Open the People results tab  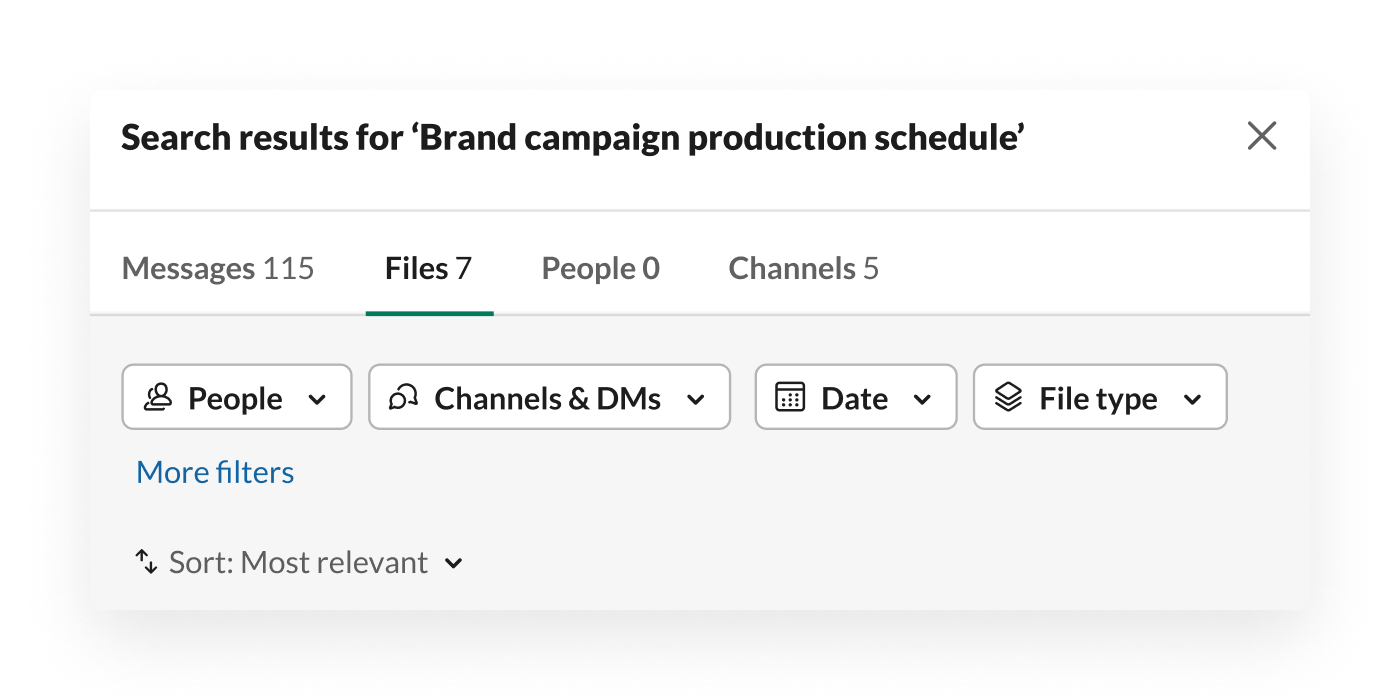(x=600, y=268)
